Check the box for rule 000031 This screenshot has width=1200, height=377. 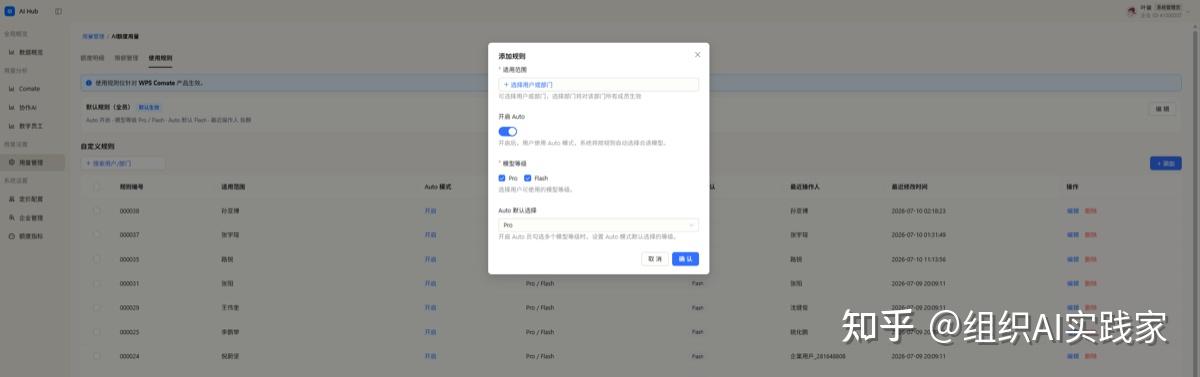tap(97, 283)
